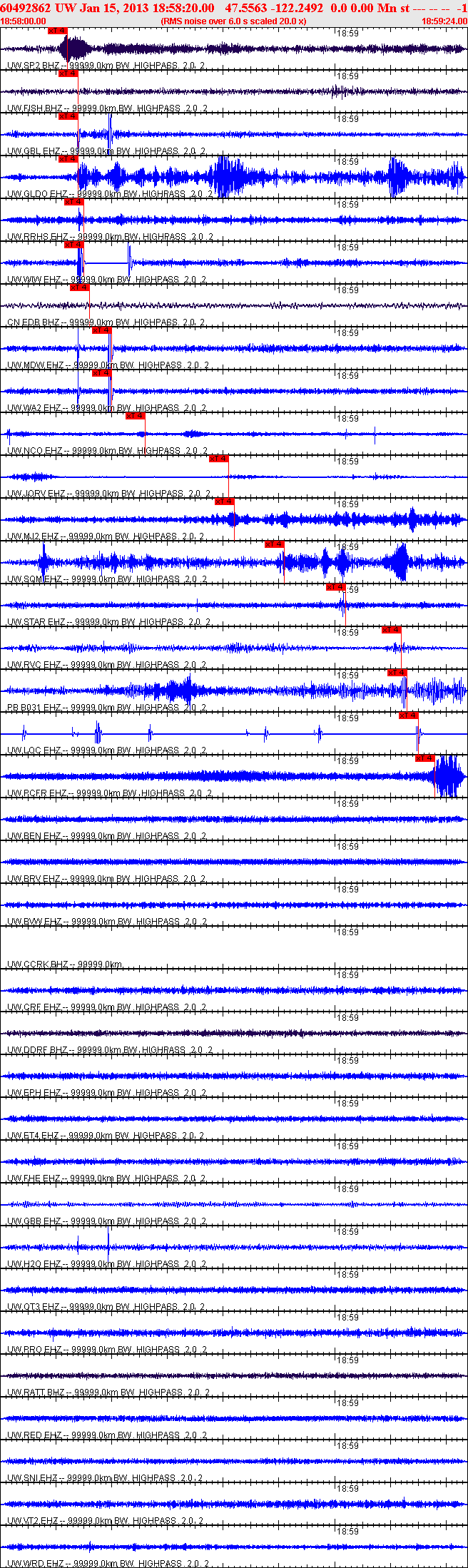Click the 18:59:24.00 end time label
The height and width of the screenshot is (1568, 468).
pos(444,21)
